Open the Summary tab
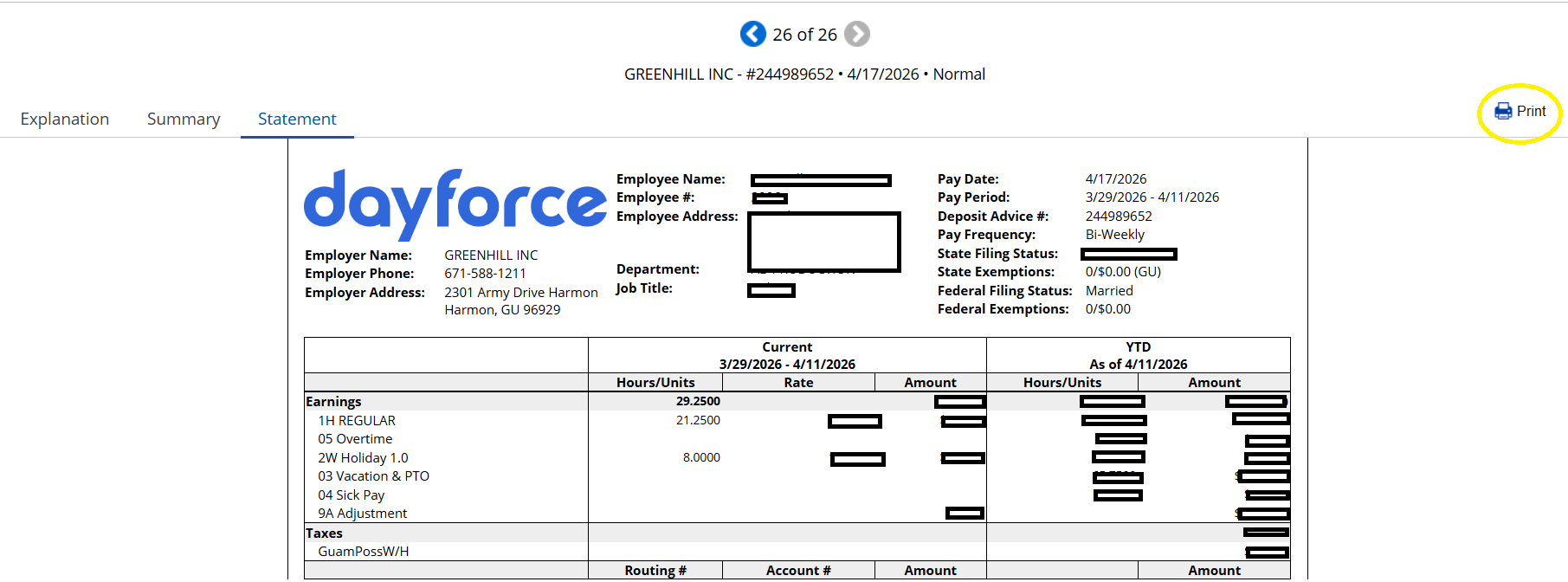This screenshot has height=582, width=1568. pyautogui.click(x=184, y=119)
